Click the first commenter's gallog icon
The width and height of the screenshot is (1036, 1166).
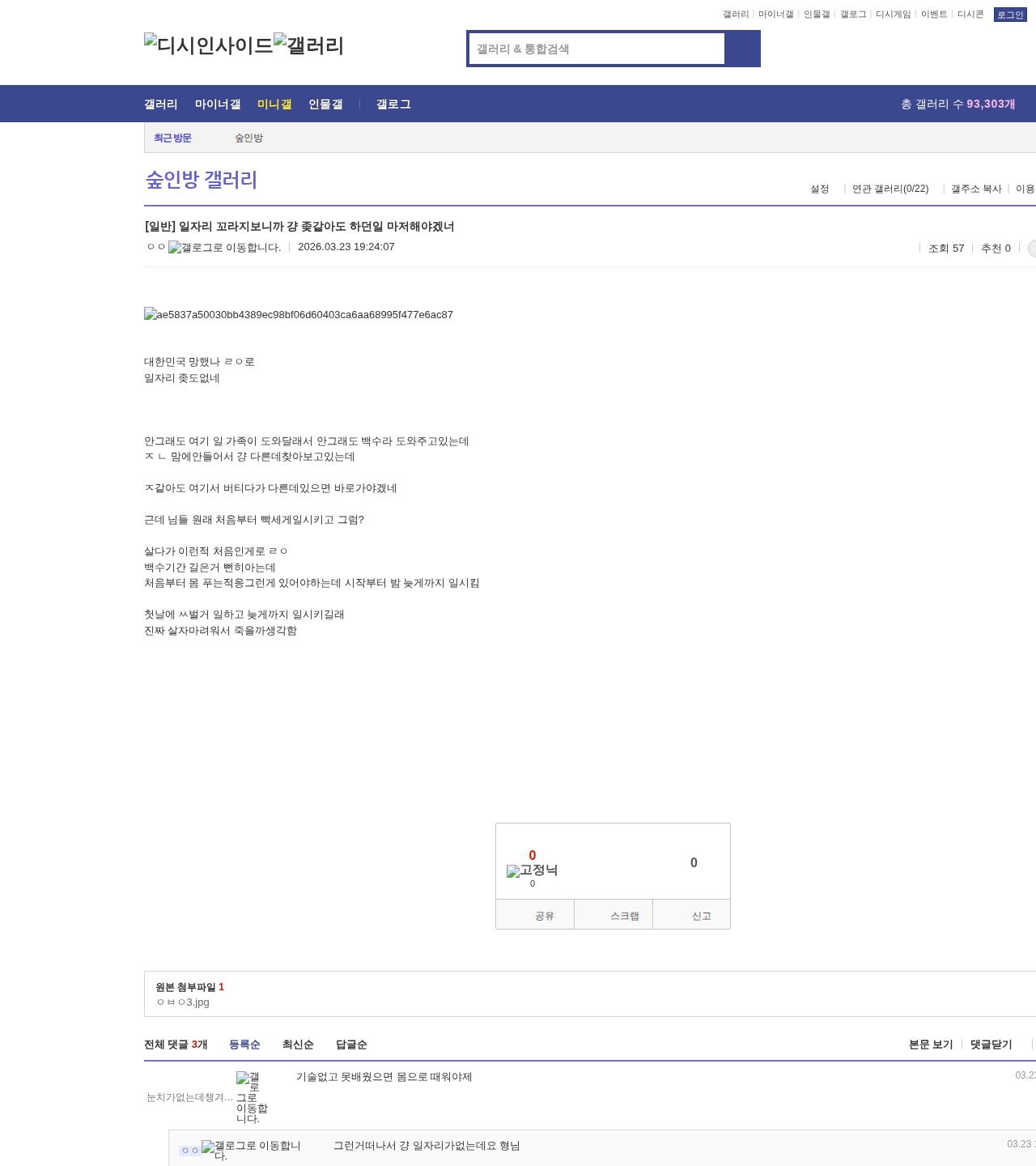tap(252, 1097)
